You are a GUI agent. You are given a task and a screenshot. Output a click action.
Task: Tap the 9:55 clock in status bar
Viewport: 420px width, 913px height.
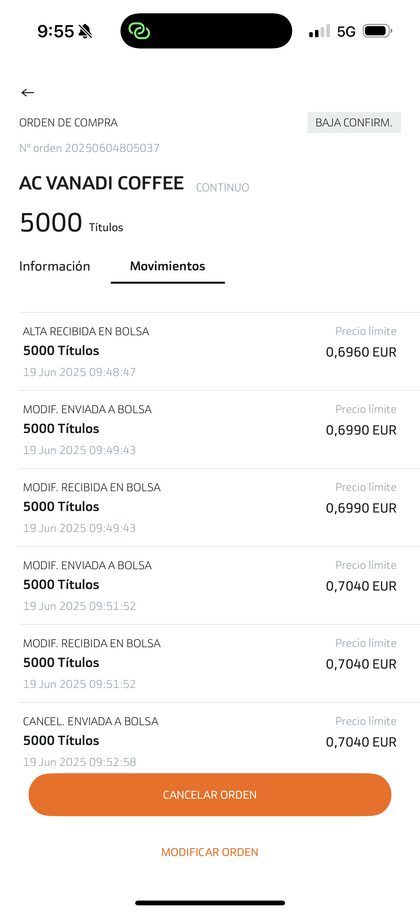55,31
